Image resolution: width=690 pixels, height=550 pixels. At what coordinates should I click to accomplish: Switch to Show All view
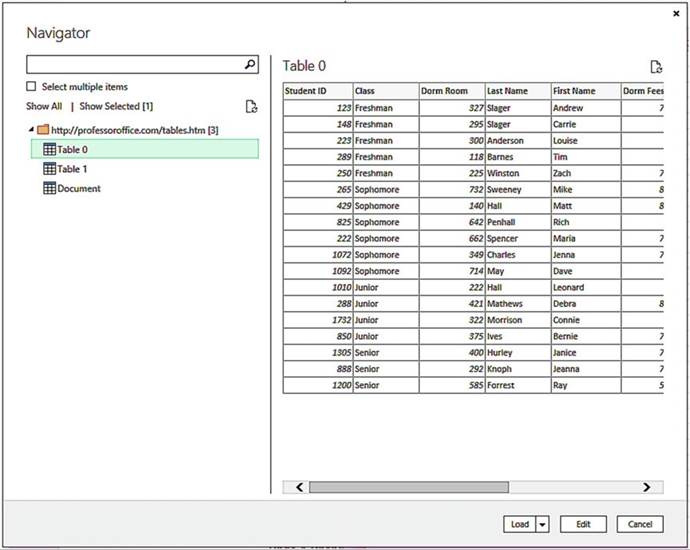(44, 106)
